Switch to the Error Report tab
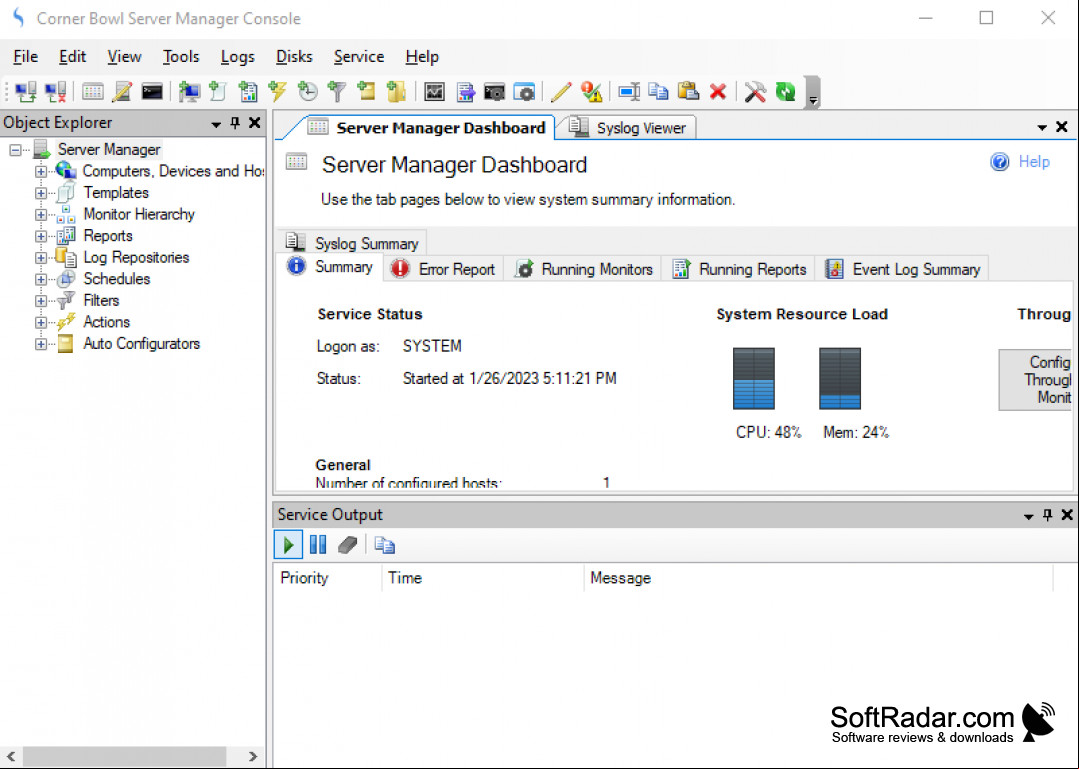Screen dimensions: 1079x769 coord(444,269)
